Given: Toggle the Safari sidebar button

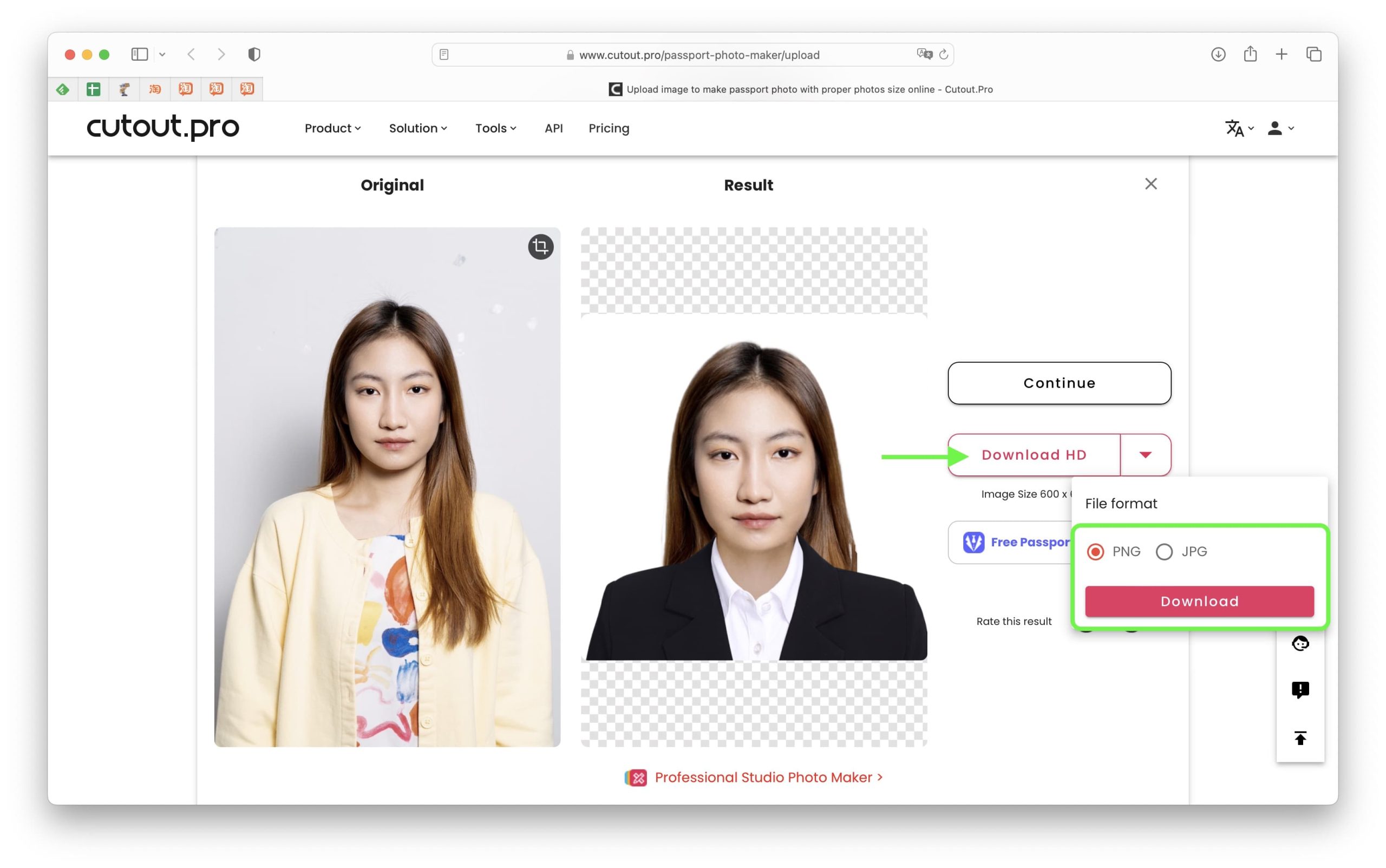Looking at the screenshot, I should (x=140, y=55).
